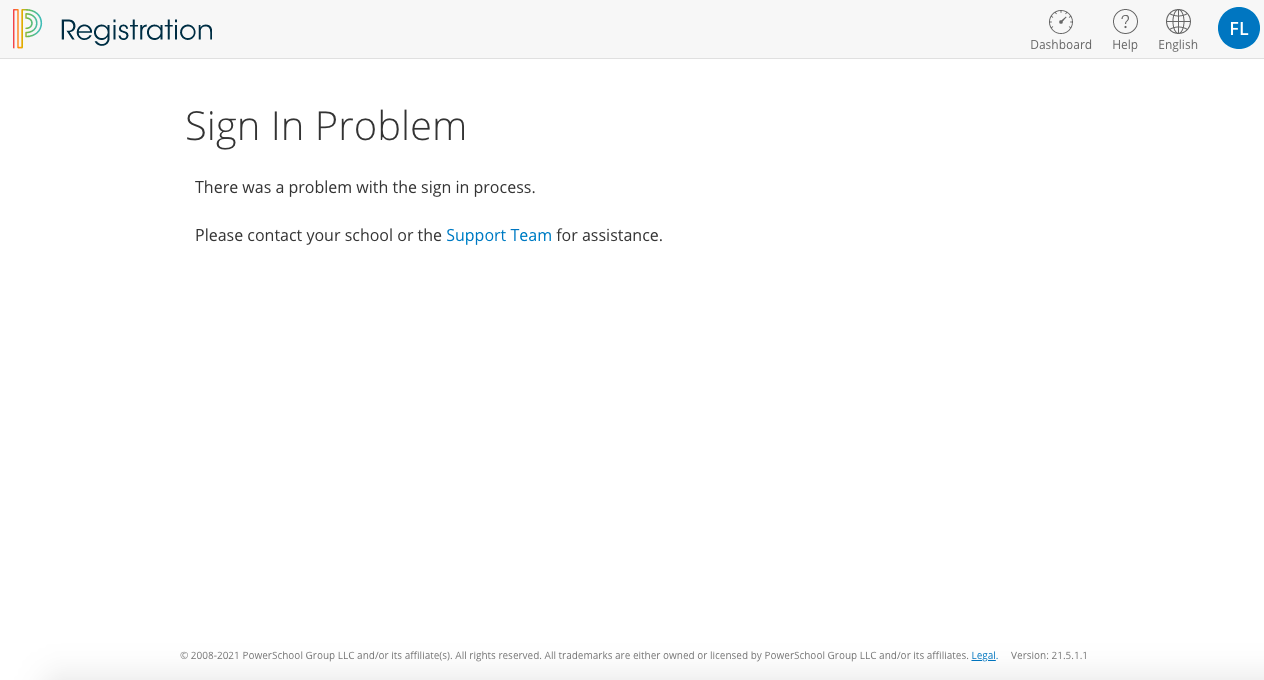Open the FL user avatar menu
The image size is (1264, 680).
[1238, 29]
